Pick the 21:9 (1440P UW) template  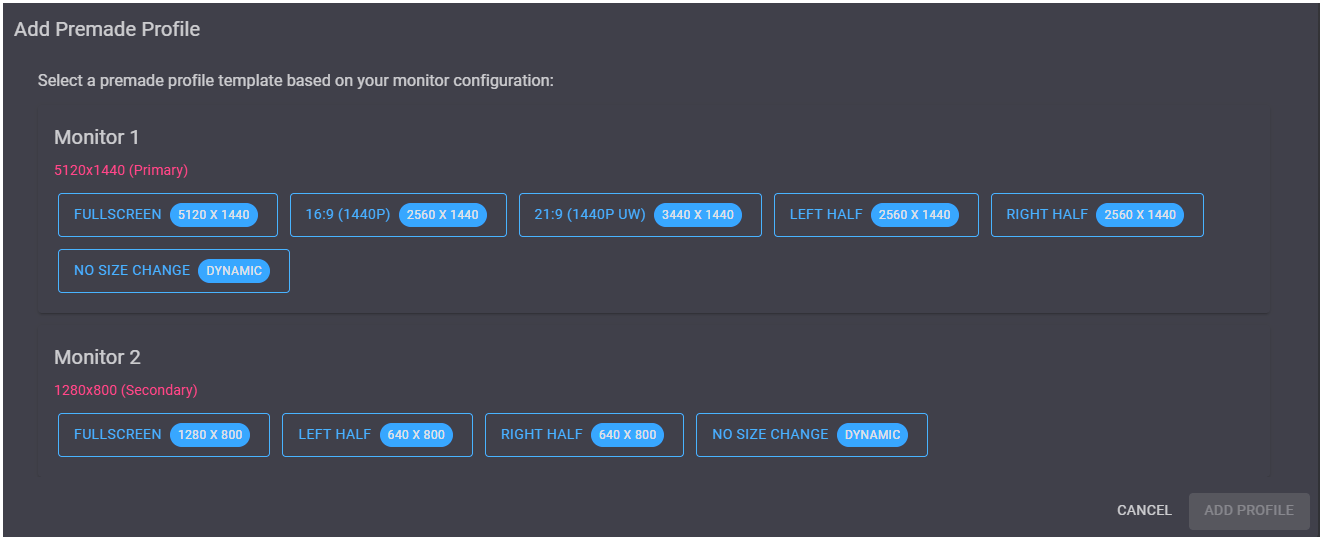click(x=640, y=215)
